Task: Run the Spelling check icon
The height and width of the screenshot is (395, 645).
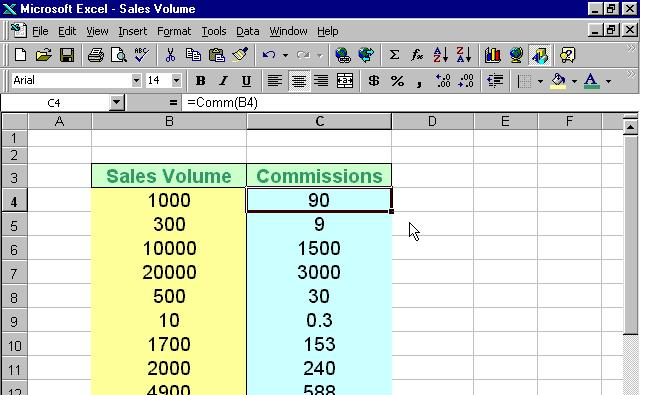Action: 142,55
